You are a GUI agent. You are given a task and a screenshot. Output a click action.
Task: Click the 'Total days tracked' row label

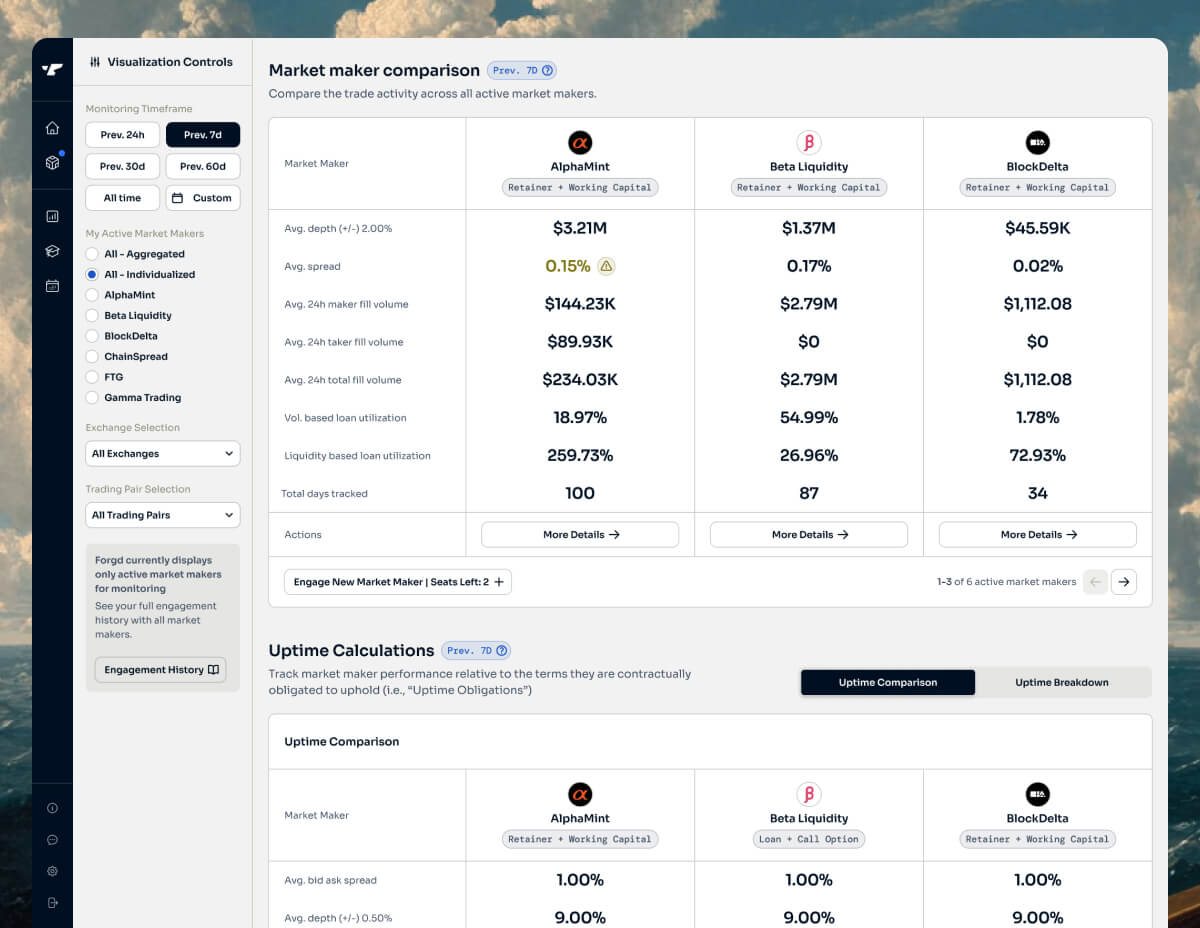pos(326,494)
